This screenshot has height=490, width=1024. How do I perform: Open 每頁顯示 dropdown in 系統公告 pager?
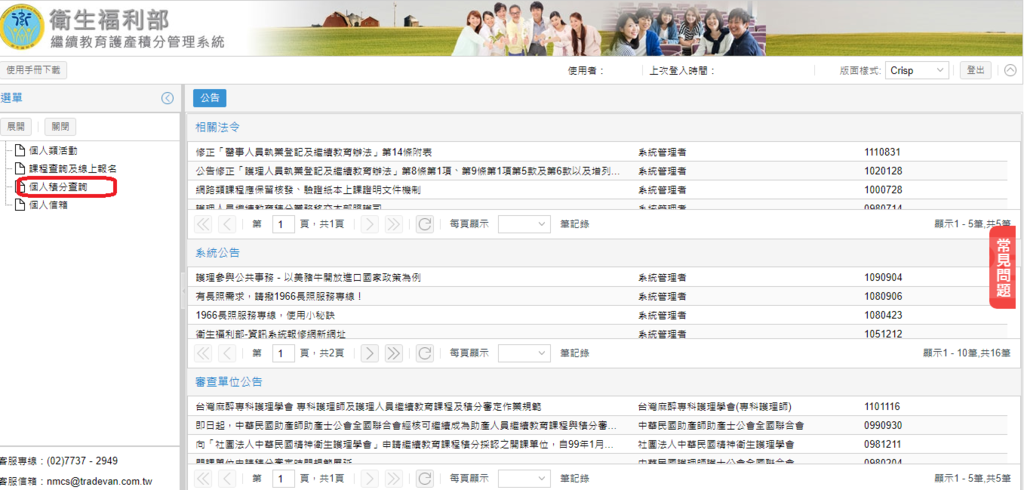click(524, 353)
